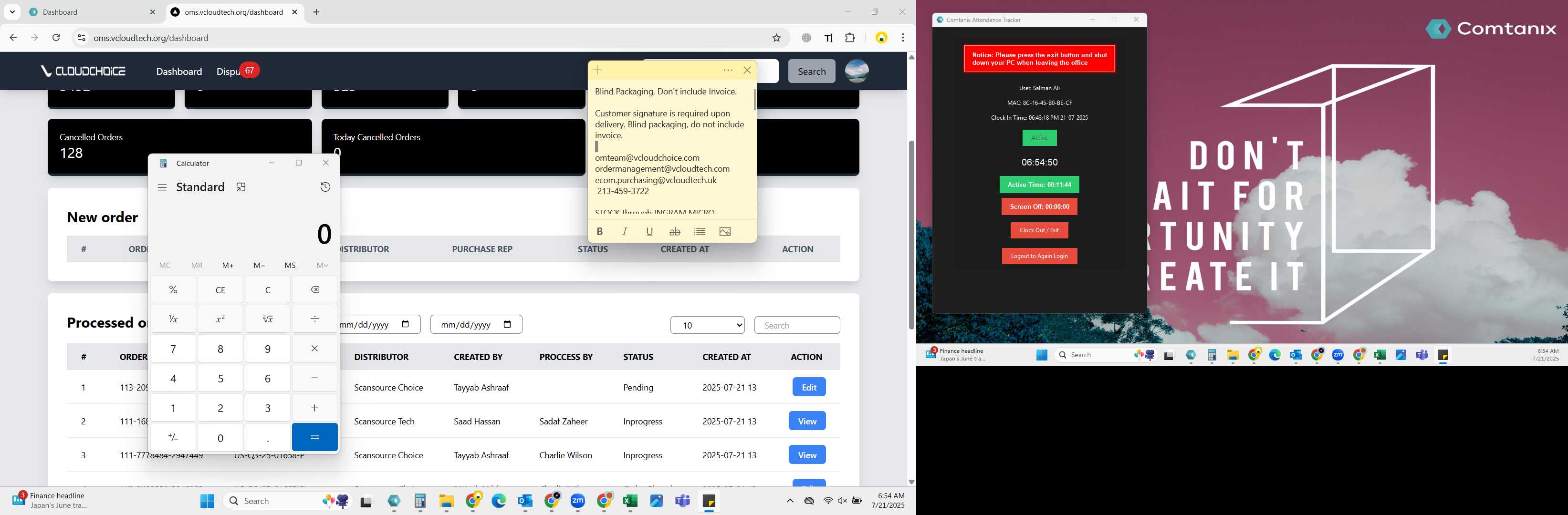Toggle sign with the Calculator +/- key
1568x515 pixels.
(174, 437)
